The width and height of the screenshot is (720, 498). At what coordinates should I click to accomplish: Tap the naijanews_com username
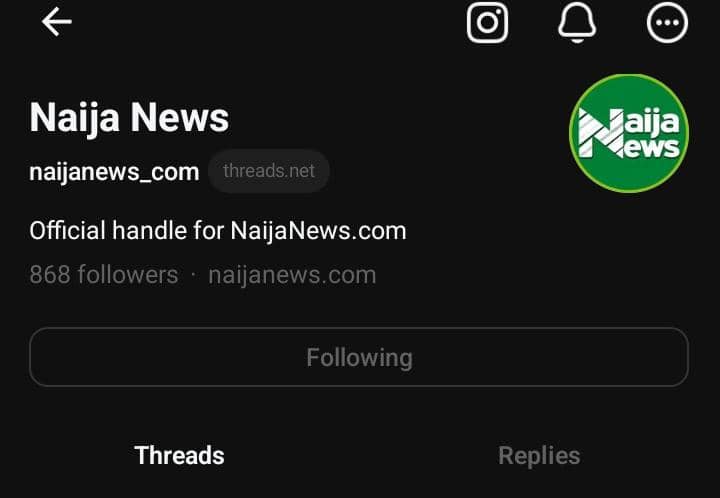(114, 172)
